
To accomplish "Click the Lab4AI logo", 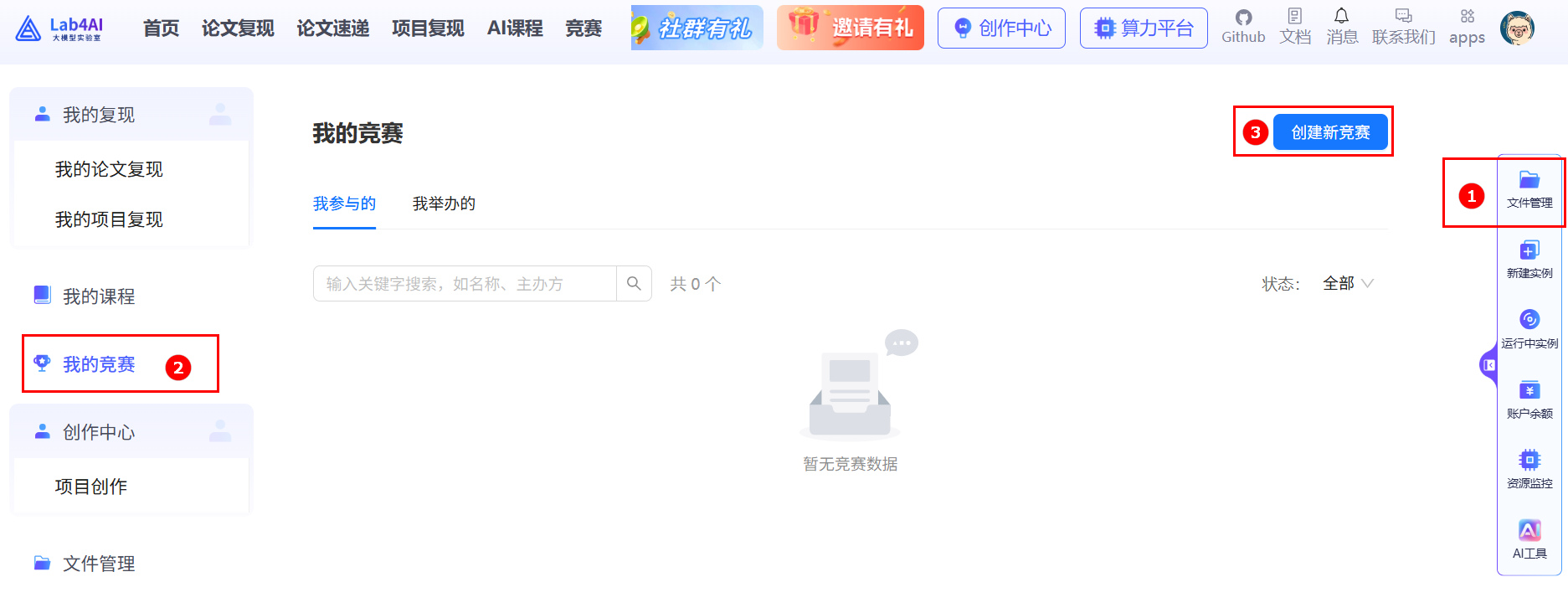I will (59, 28).
